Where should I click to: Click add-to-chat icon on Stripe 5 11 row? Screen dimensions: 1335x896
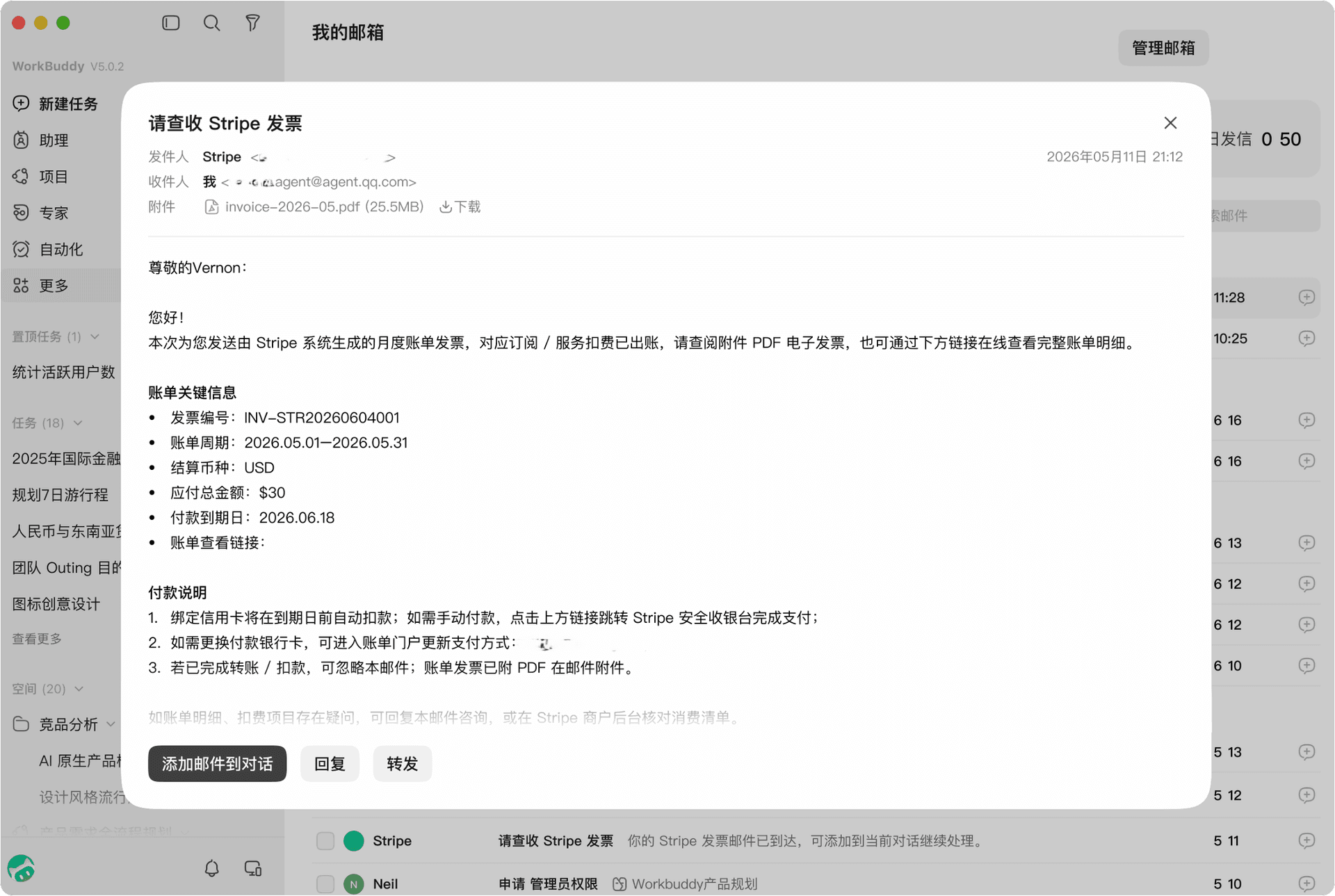1306,841
